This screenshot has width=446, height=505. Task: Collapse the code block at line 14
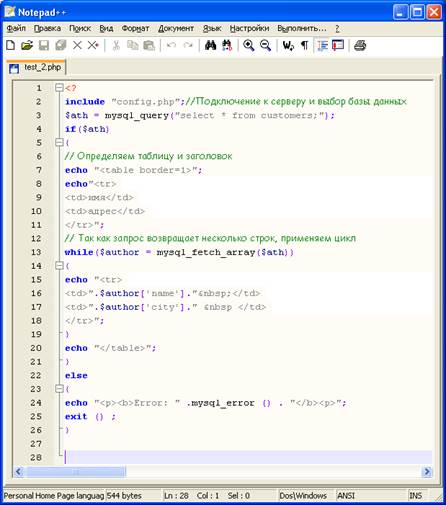tap(59, 266)
